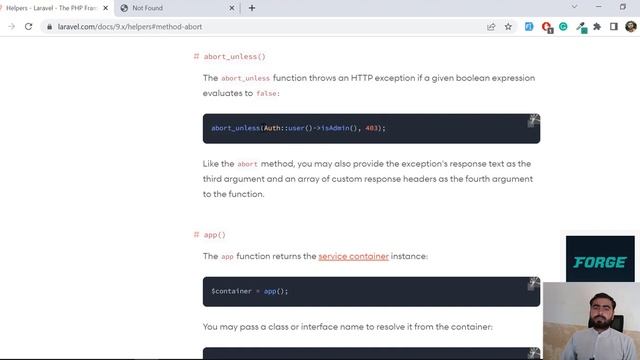Reload the current page
640x360 pixels.
[28, 27]
